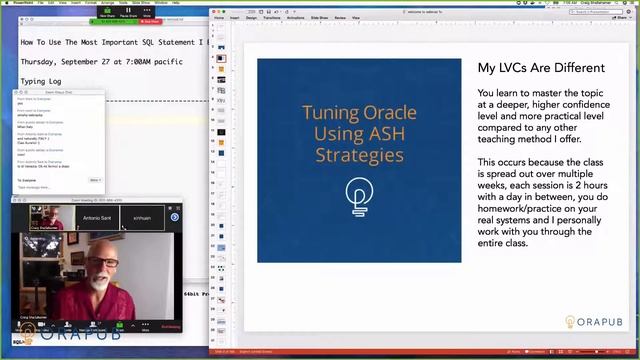Click the Tuning Oracle Using ASH Strategies image

click(359, 160)
